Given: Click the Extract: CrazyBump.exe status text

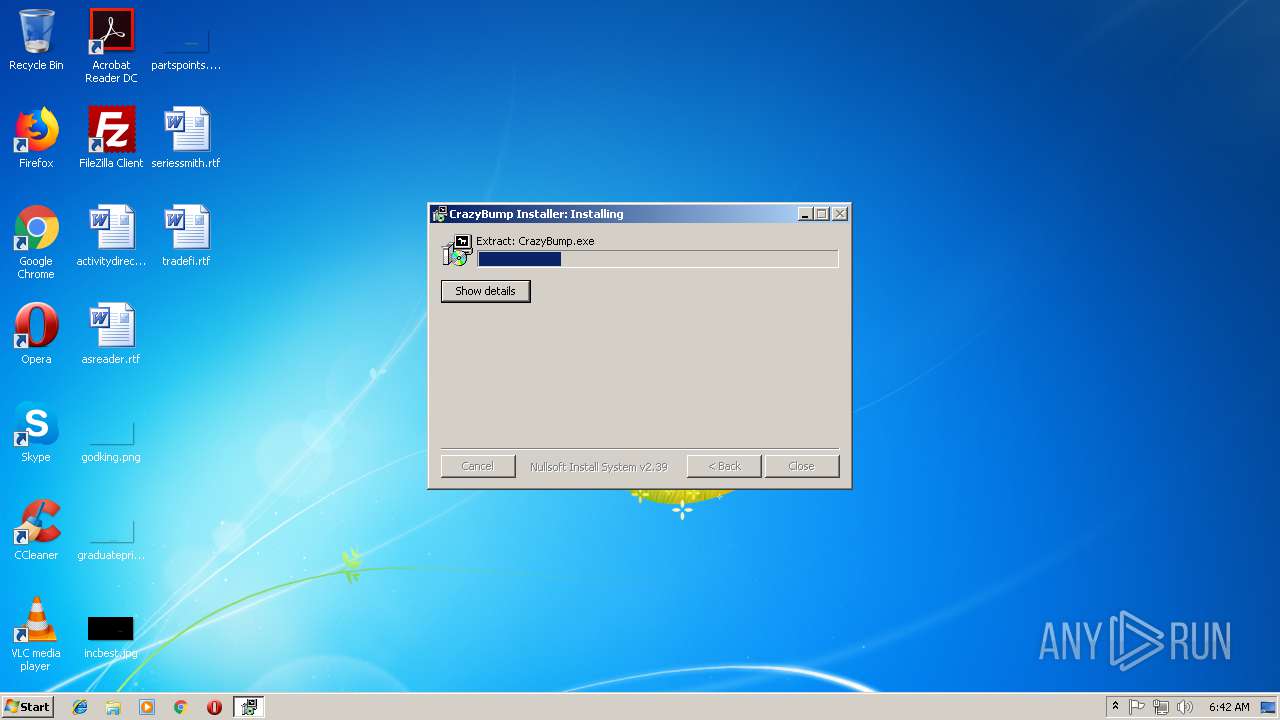Looking at the screenshot, I should (x=535, y=241).
